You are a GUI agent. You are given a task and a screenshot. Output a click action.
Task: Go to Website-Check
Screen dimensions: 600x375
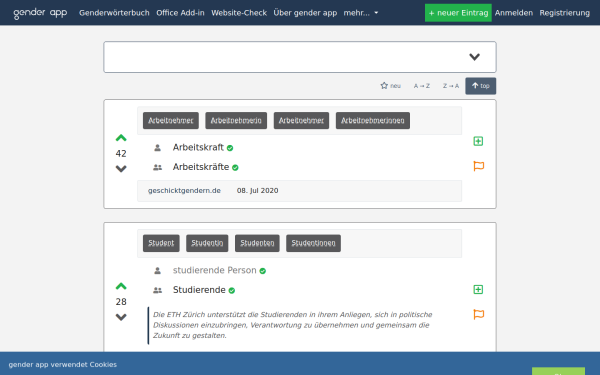click(x=239, y=13)
